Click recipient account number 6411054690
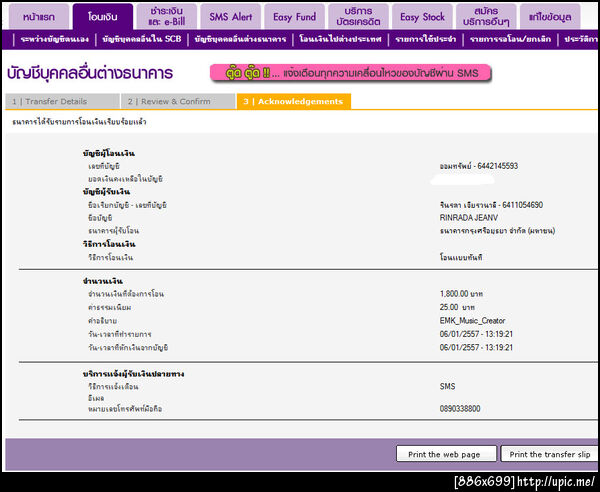The height and width of the screenshot is (492, 600). pos(522,205)
